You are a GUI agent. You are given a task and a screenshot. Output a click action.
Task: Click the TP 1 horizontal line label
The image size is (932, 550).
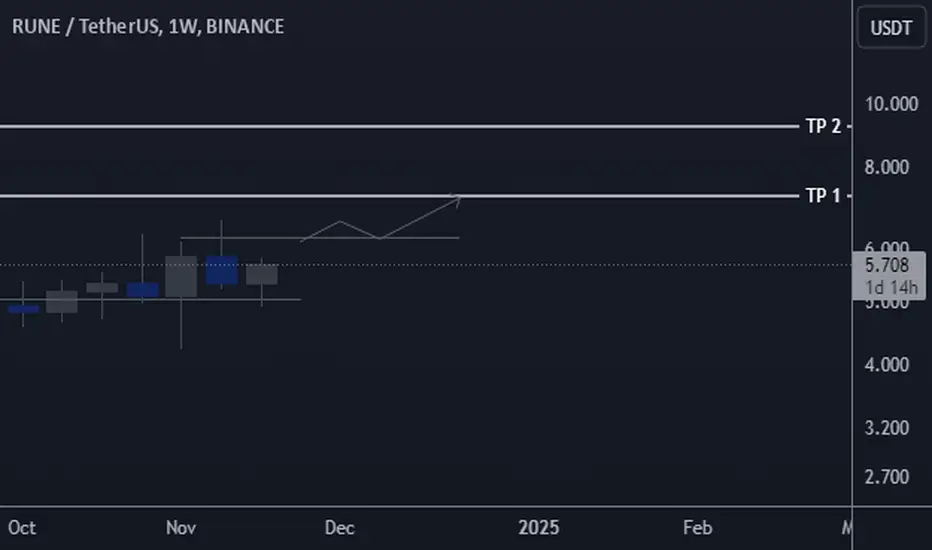823,196
